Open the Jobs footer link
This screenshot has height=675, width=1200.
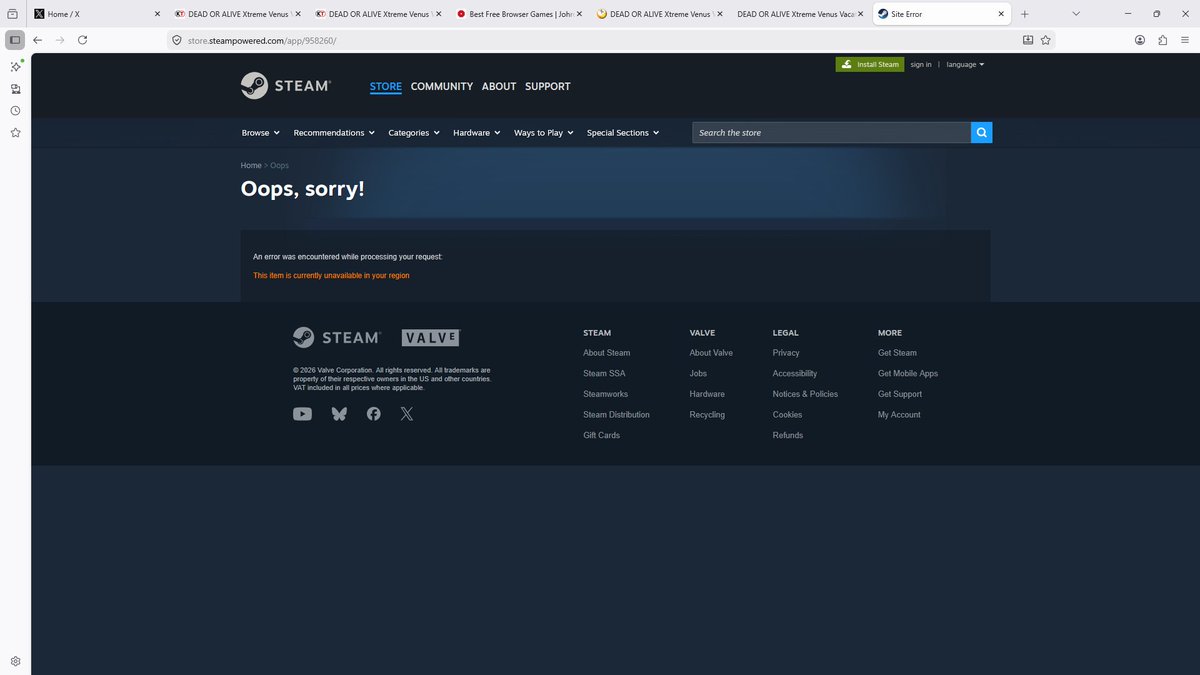pos(698,373)
